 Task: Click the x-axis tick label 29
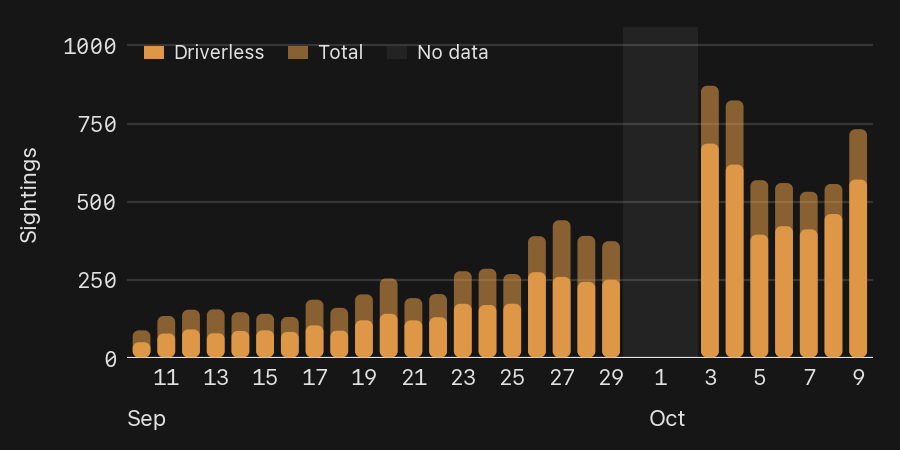pos(611,378)
